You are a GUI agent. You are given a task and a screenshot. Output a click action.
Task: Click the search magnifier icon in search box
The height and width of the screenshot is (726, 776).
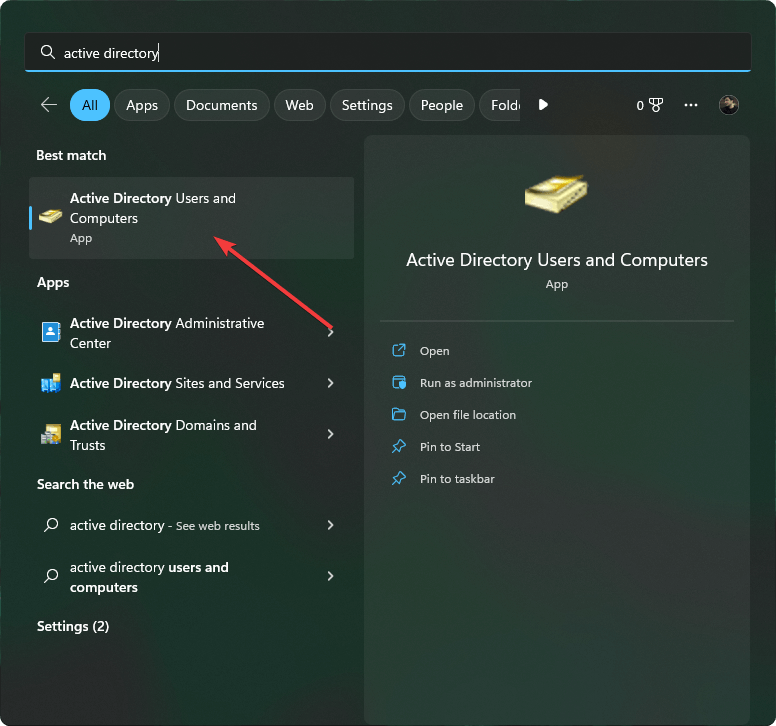tap(48, 52)
